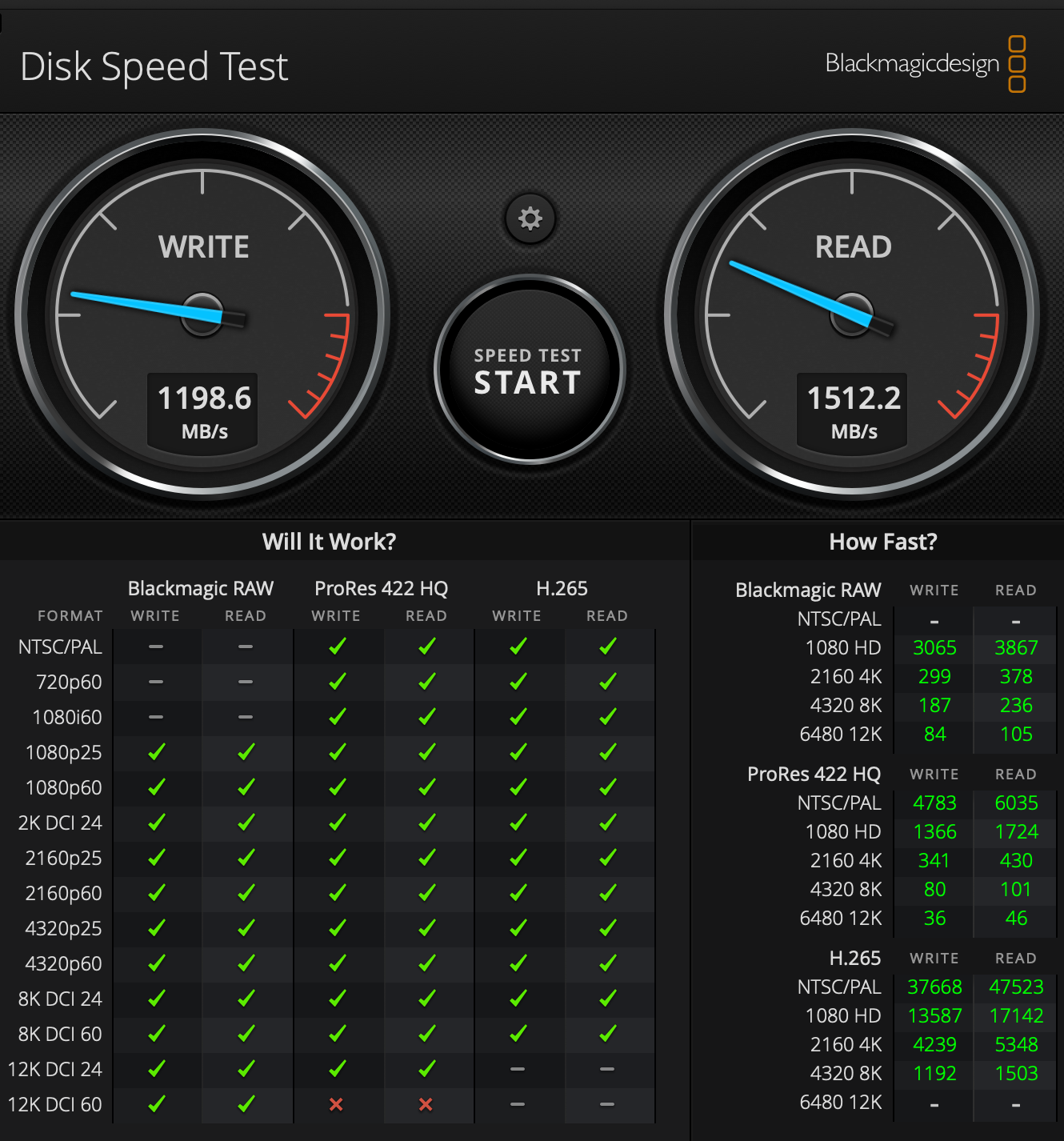Click the ProRes 6480 12K read value 46
The image size is (1064, 1141).
tap(1016, 918)
